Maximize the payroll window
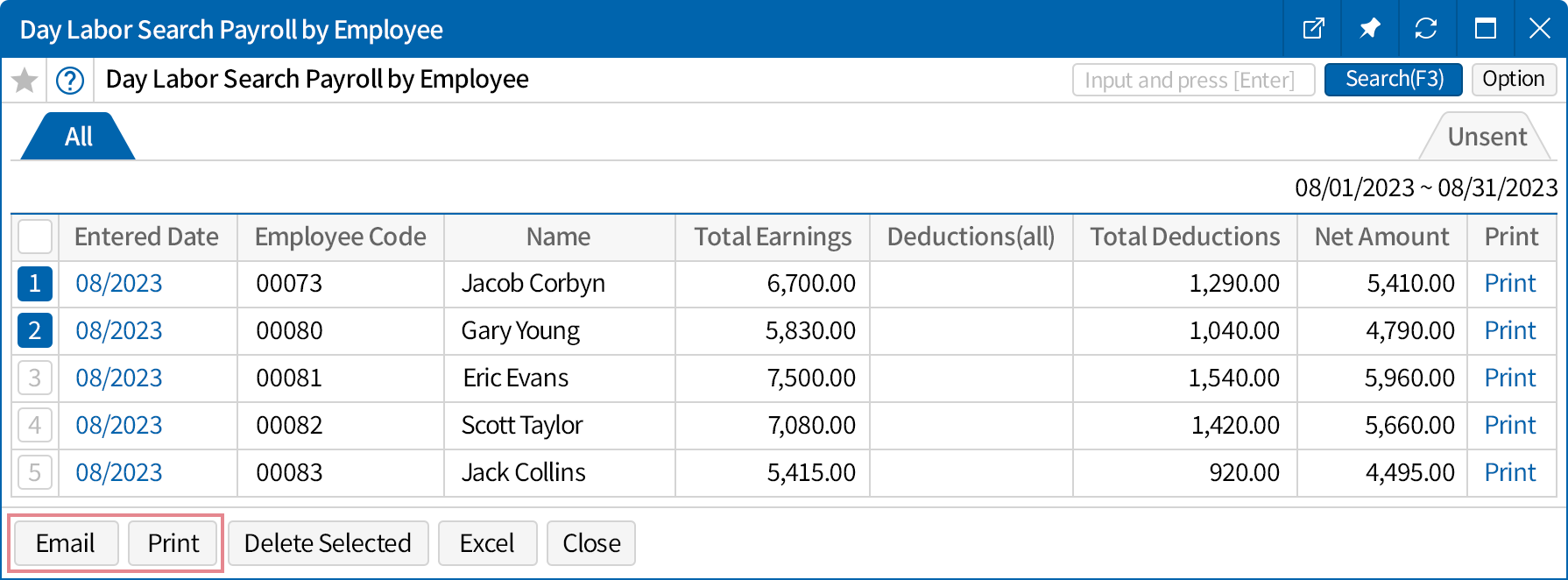The image size is (1568, 580). tap(1486, 29)
